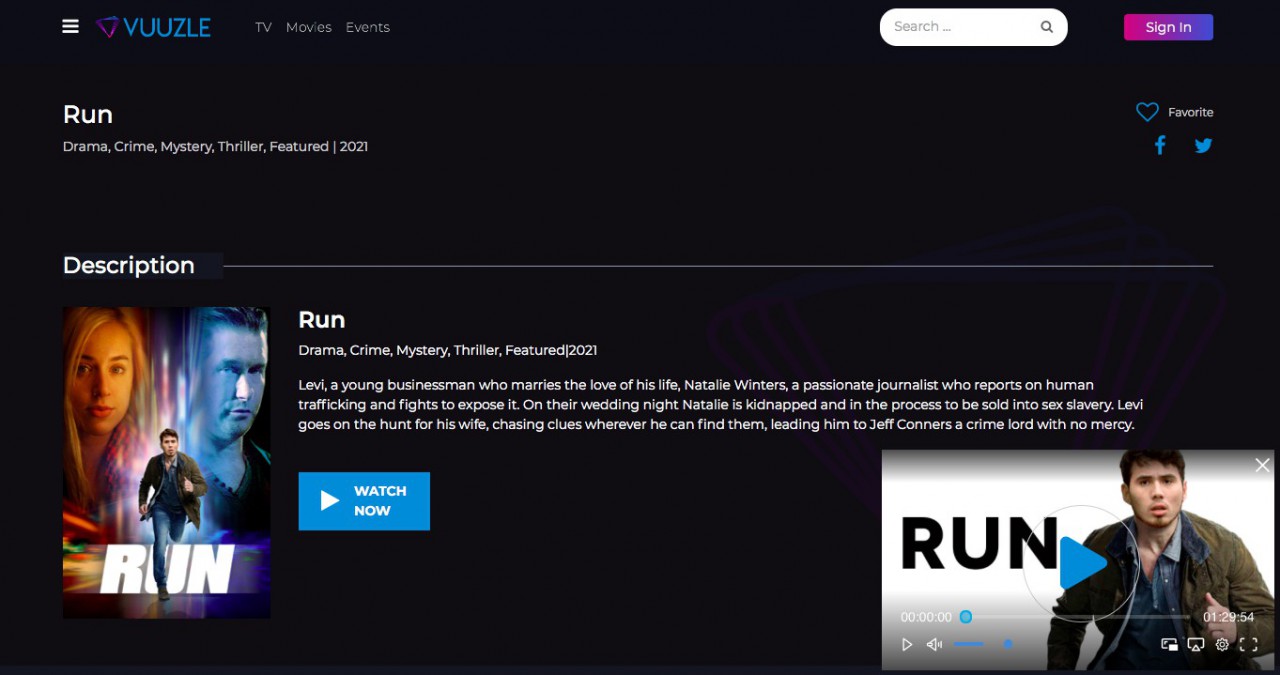Enter fullscreen mode in the player
Screen dimensions: 1280x675
click(x=1249, y=645)
